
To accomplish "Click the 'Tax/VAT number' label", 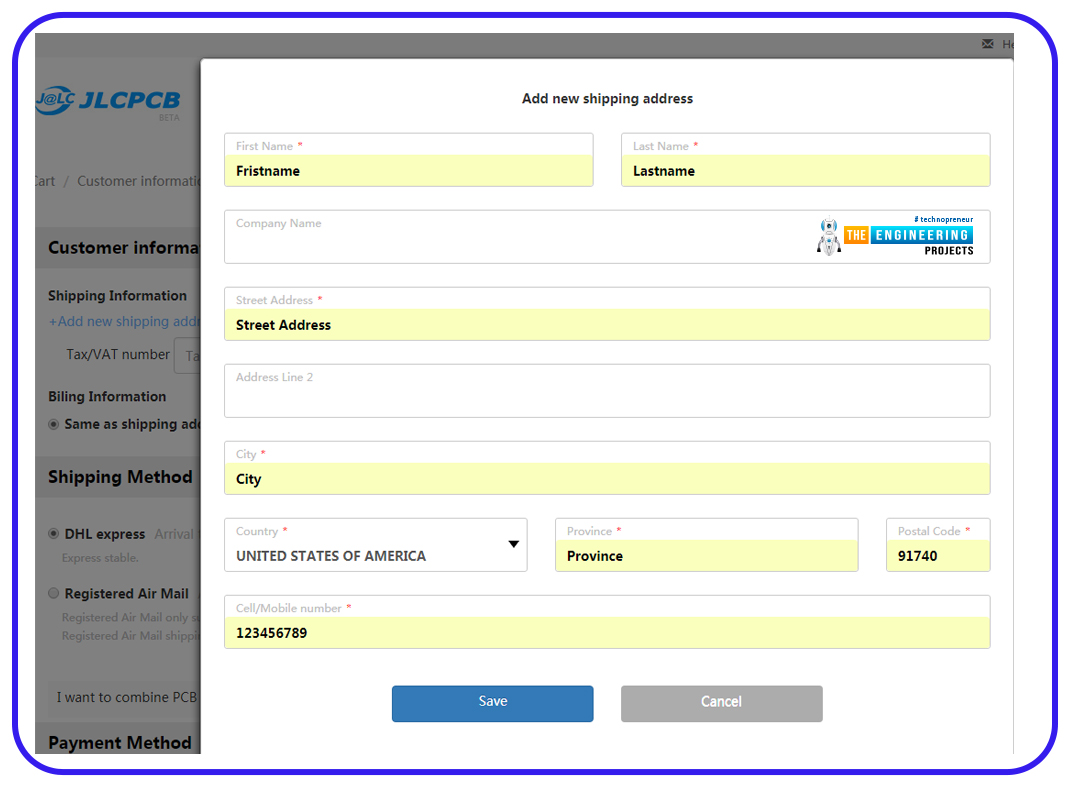I will click(x=118, y=355).
